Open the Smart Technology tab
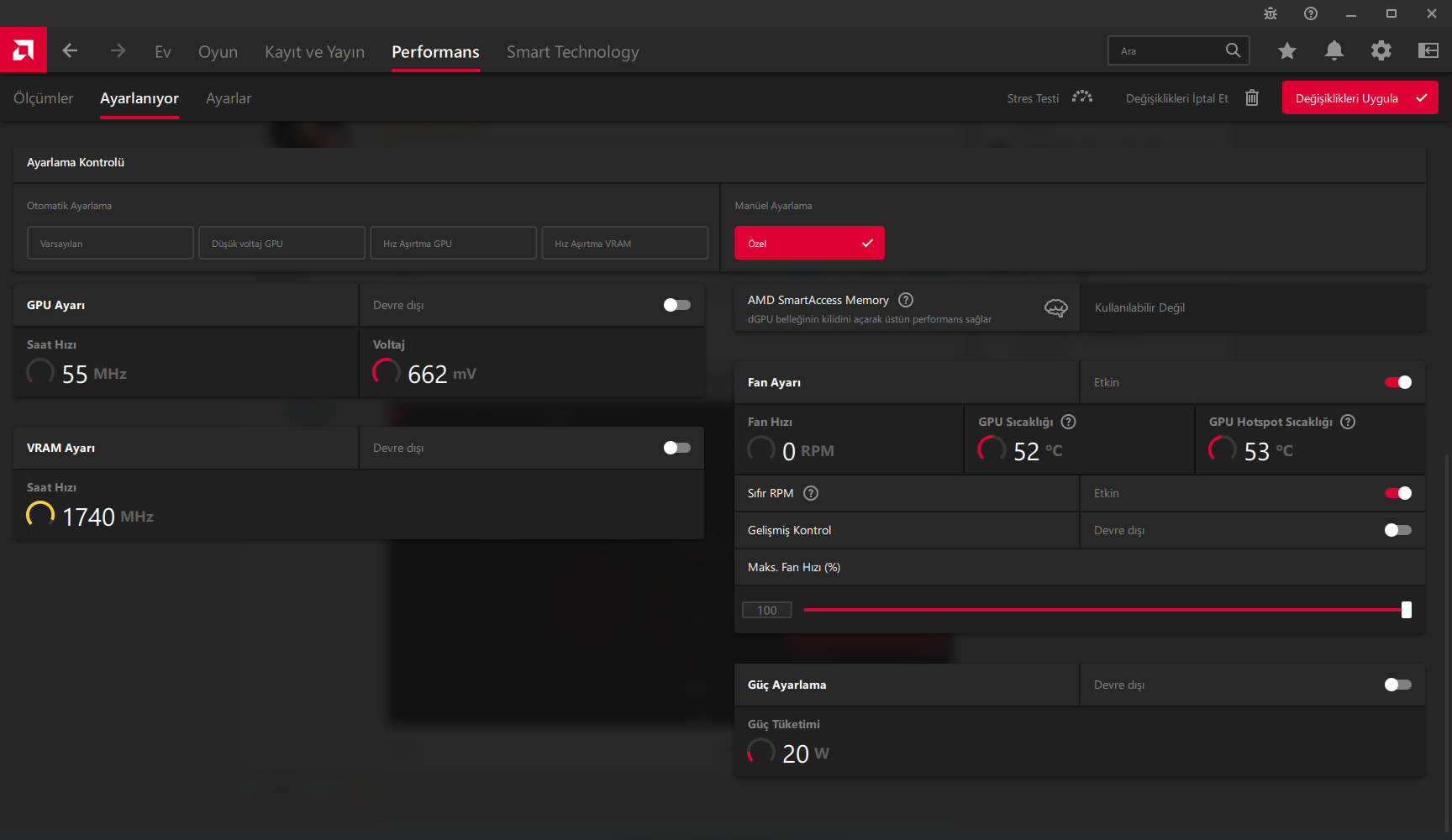 pyautogui.click(x=573, y=52)
